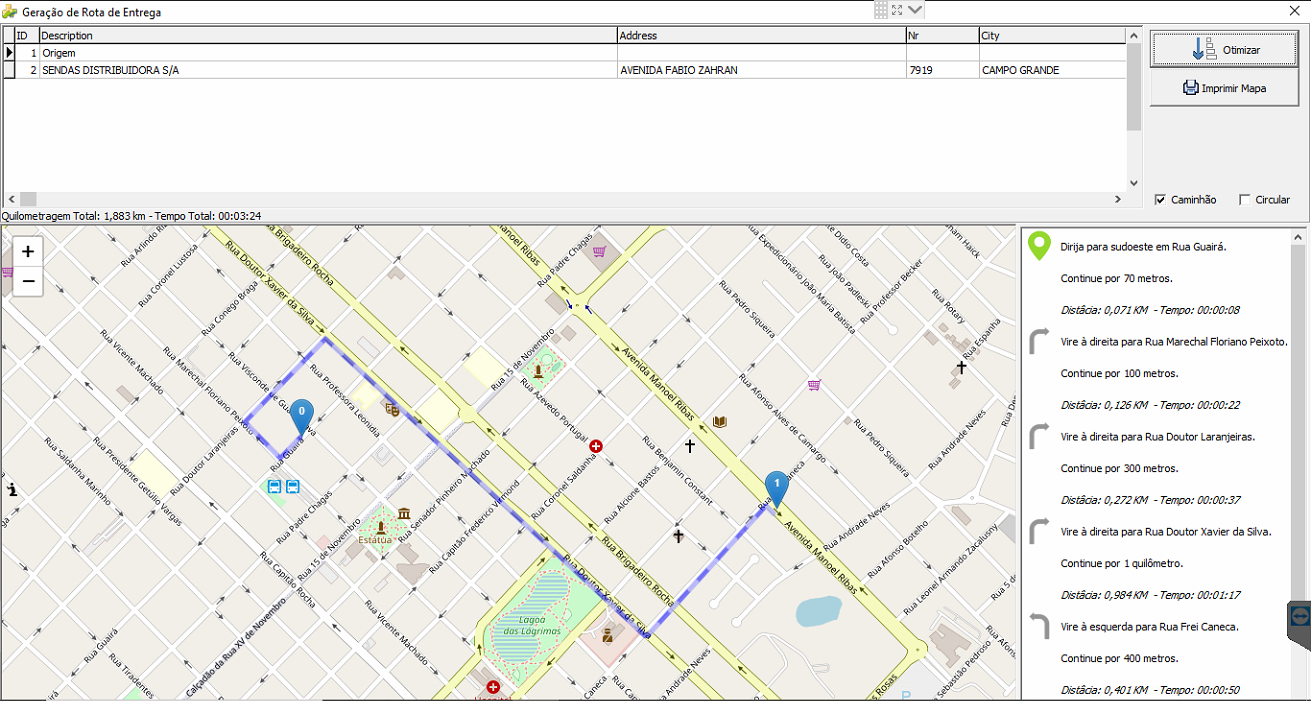Click turn-right arrow for Rua Doutor Xavier da Silva

point(1039,531)
